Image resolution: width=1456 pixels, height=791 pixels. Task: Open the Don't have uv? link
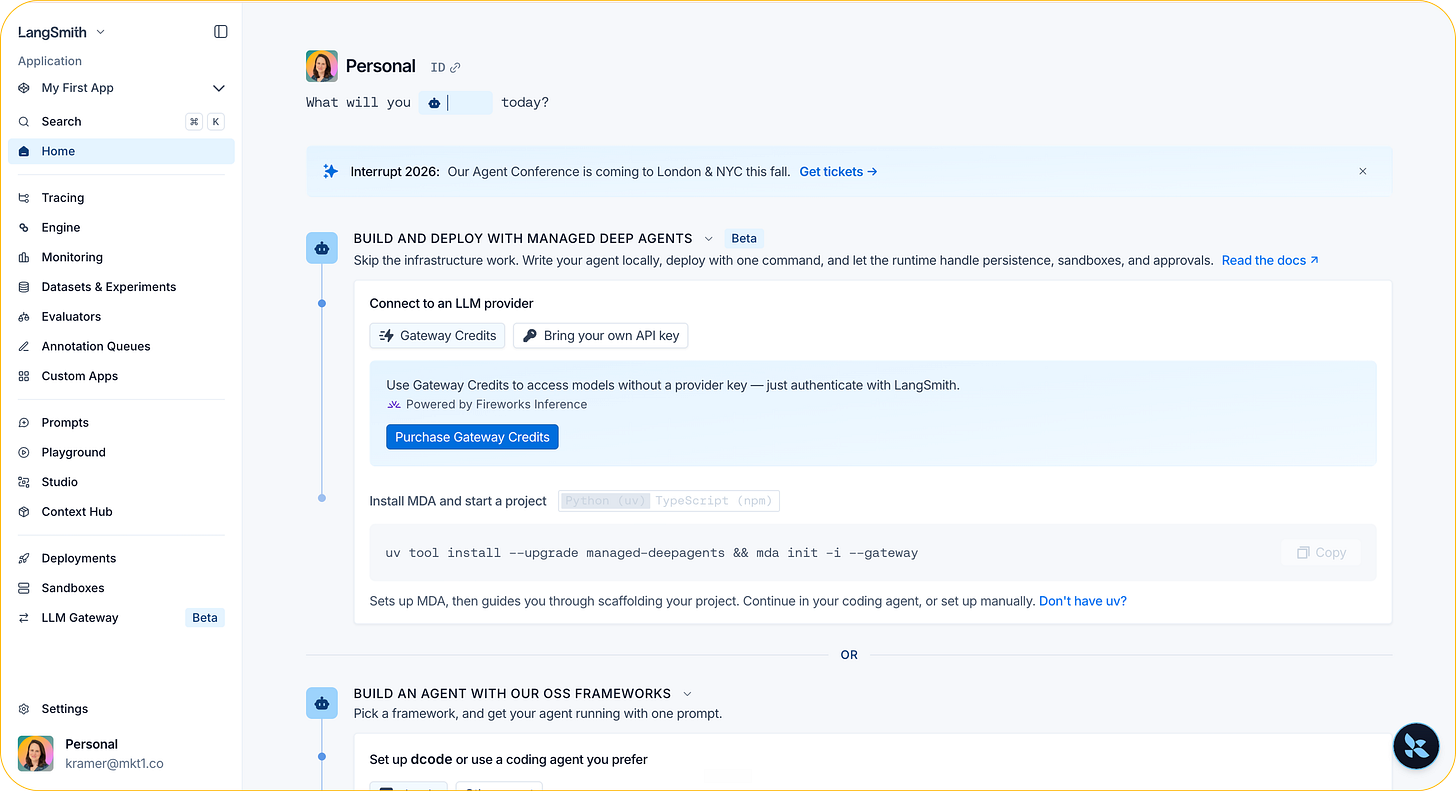click(x=1083, y=601)
